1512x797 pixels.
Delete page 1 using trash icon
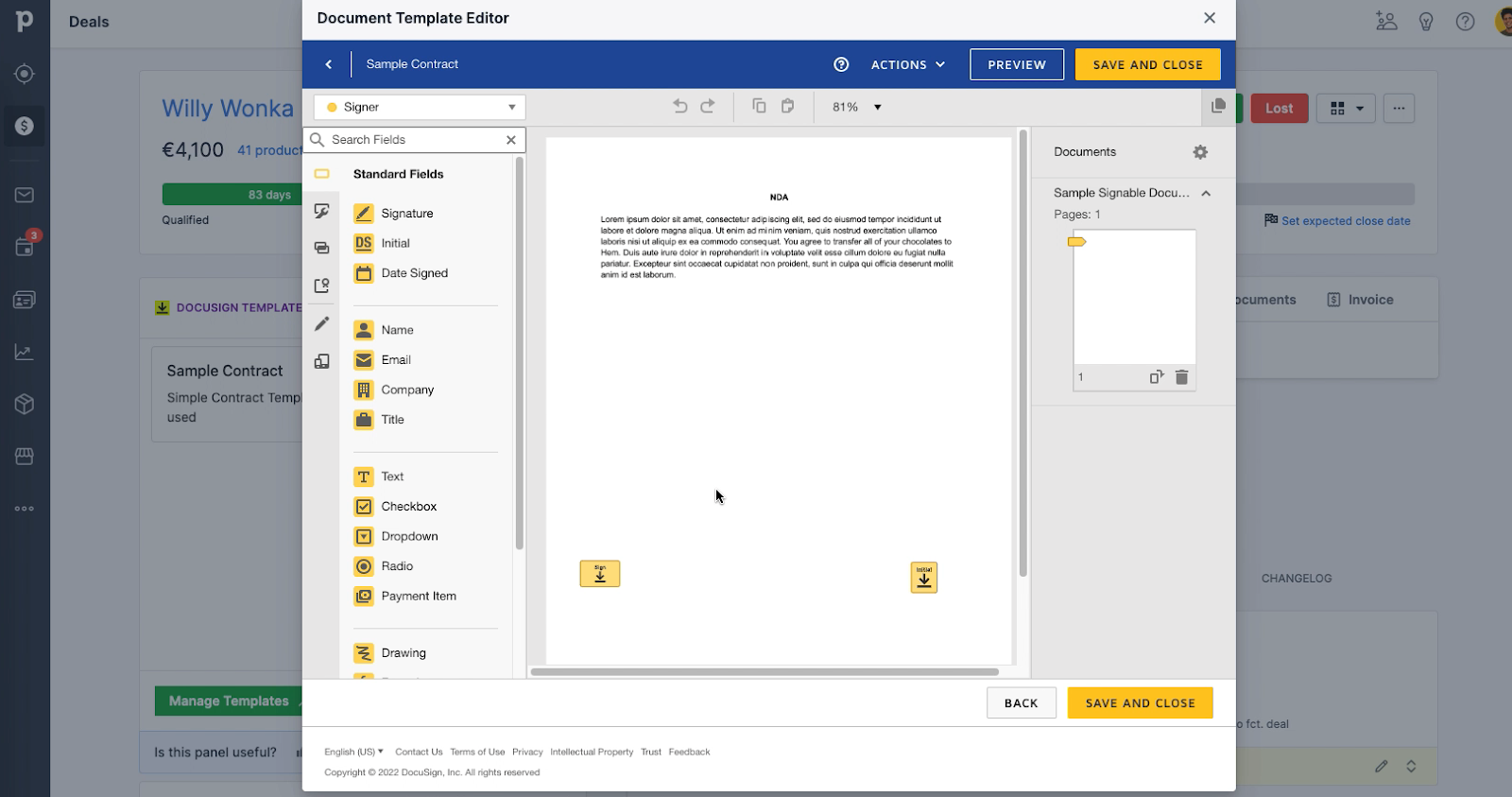(x=1181, y=377)
